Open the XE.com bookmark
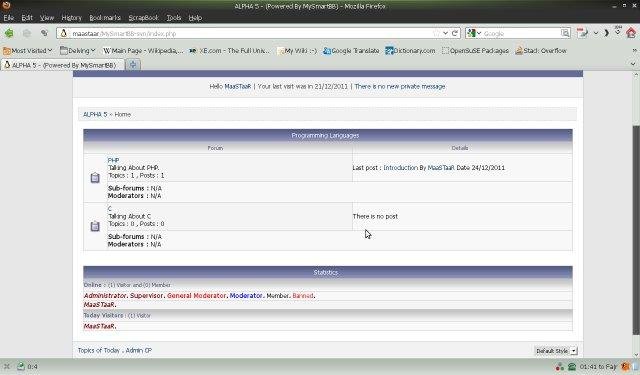This screenshot has height=375, width=640. point(229,51)
